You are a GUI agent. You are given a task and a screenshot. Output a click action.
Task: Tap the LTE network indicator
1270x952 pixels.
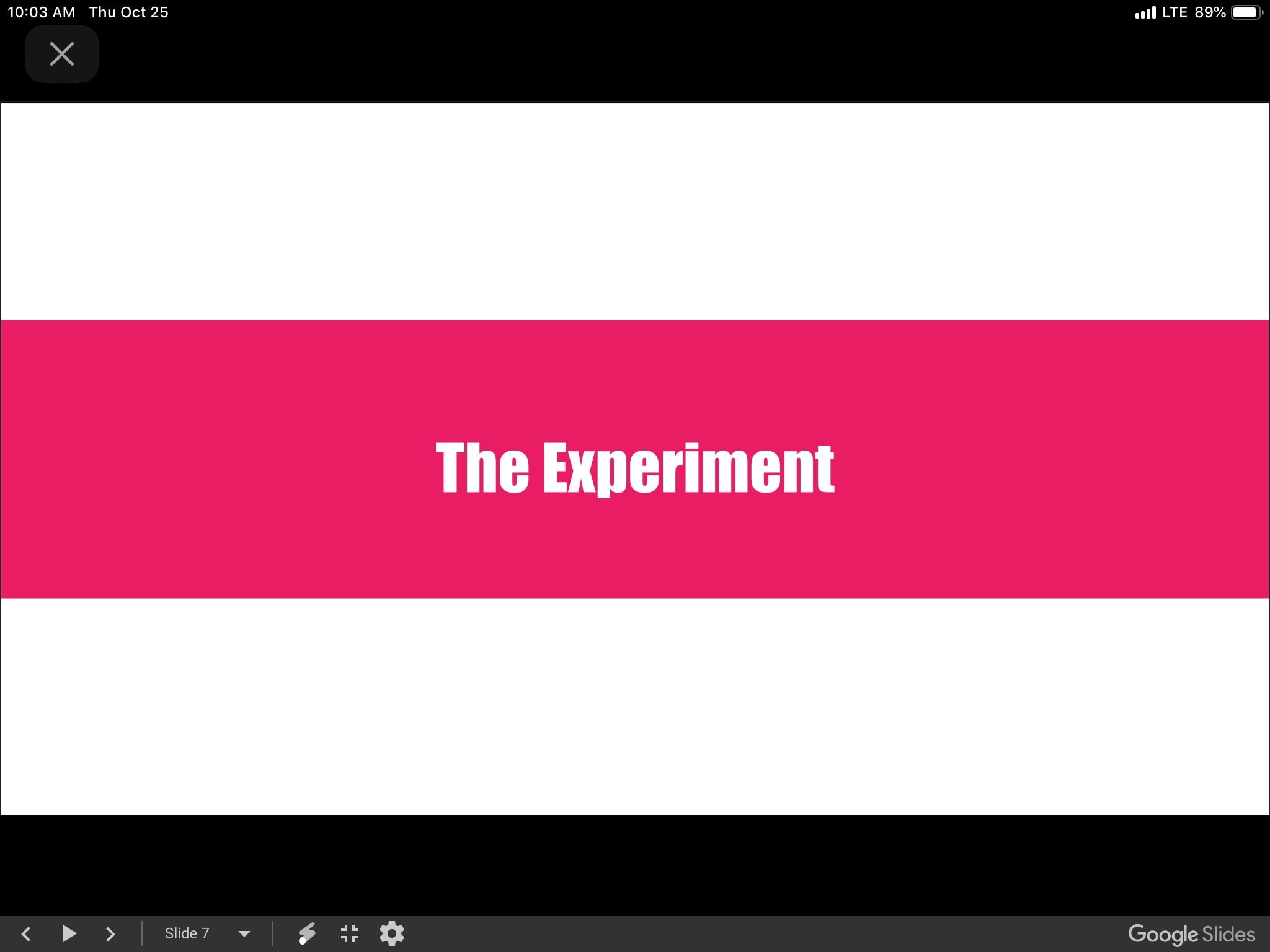[x=1175, y=12]
